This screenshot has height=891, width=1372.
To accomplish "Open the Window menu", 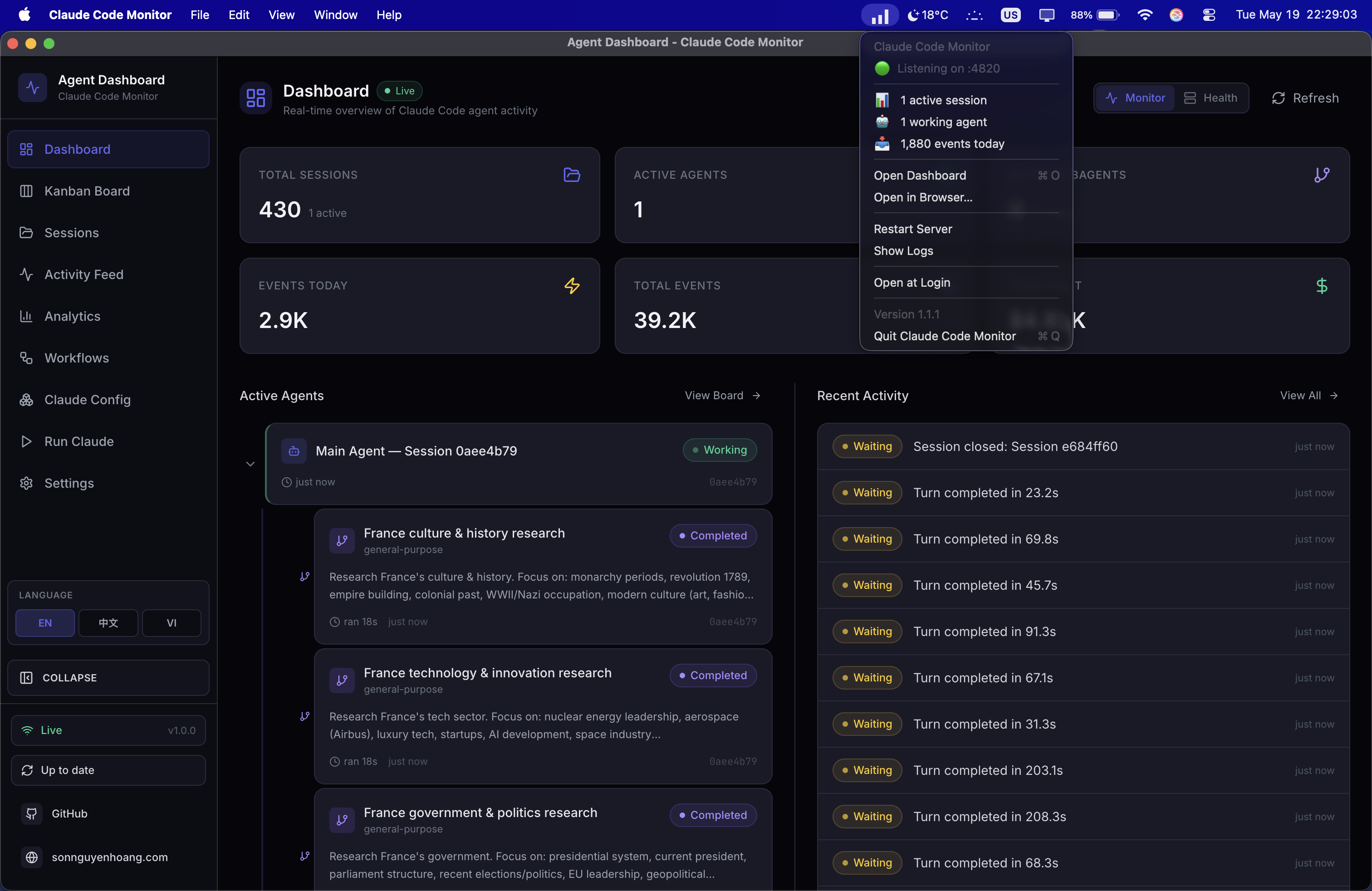I will click(335, 15).
